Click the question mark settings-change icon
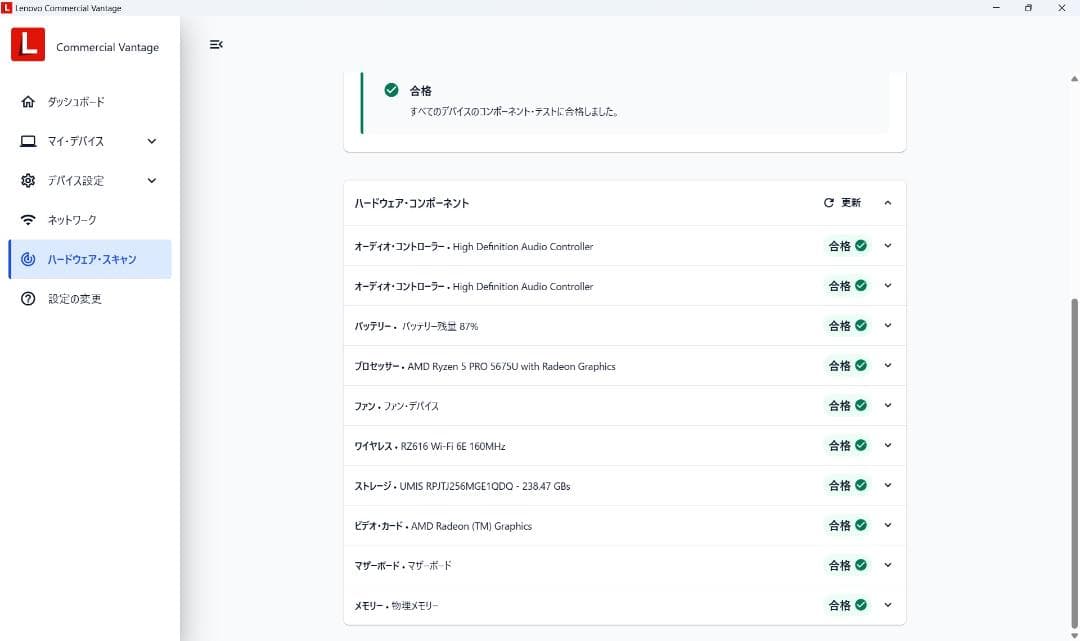The width and height of the screenshot is (1080, 641). click(28, 299)
